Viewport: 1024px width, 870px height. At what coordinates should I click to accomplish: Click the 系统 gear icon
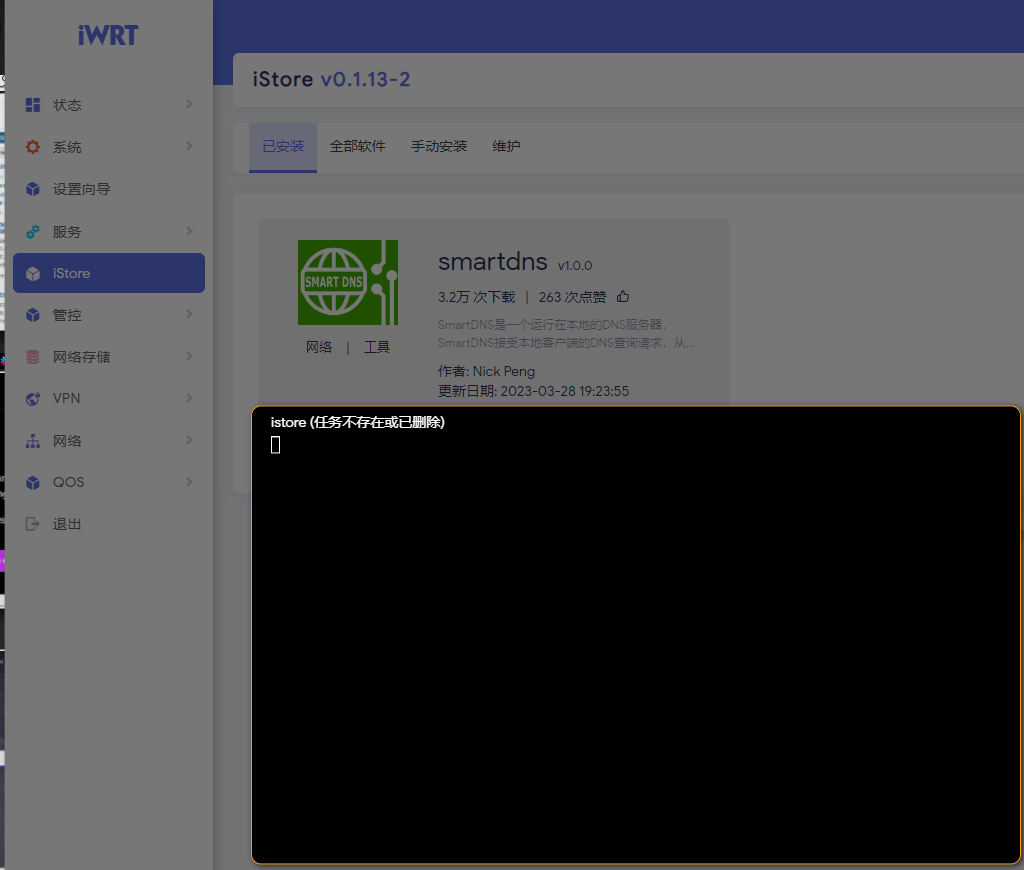(35, 146)
